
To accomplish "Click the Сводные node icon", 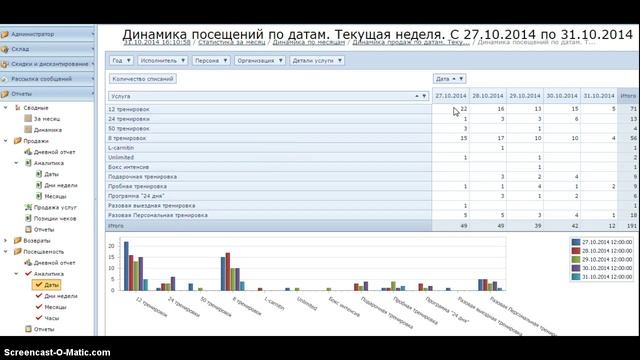I will 18,108.
